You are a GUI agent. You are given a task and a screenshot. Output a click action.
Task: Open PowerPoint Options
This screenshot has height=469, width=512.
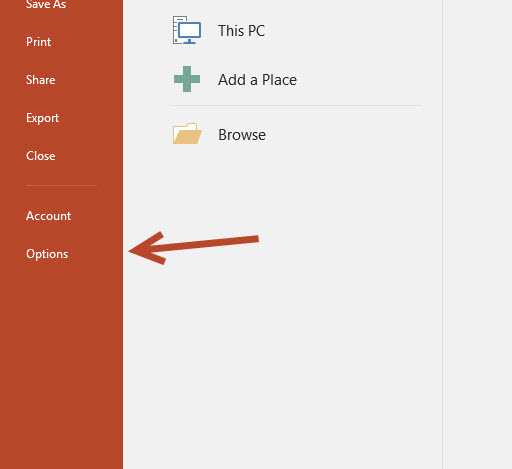coord(47,254)
